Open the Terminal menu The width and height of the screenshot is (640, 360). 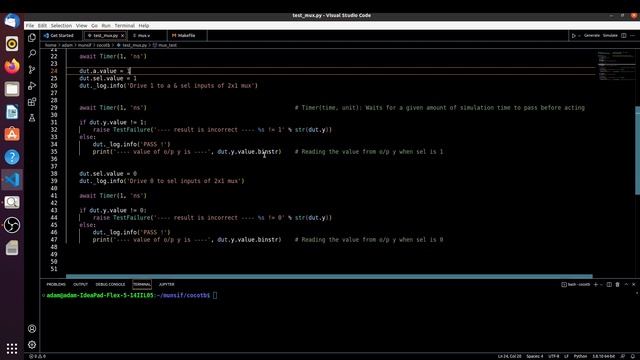pyautogui.click(x=124, y=25)
